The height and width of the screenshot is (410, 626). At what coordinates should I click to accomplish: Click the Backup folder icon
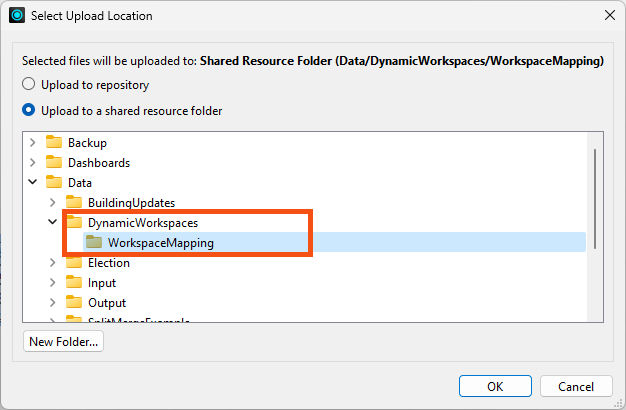pyautogui.click(x=54, y=143)
